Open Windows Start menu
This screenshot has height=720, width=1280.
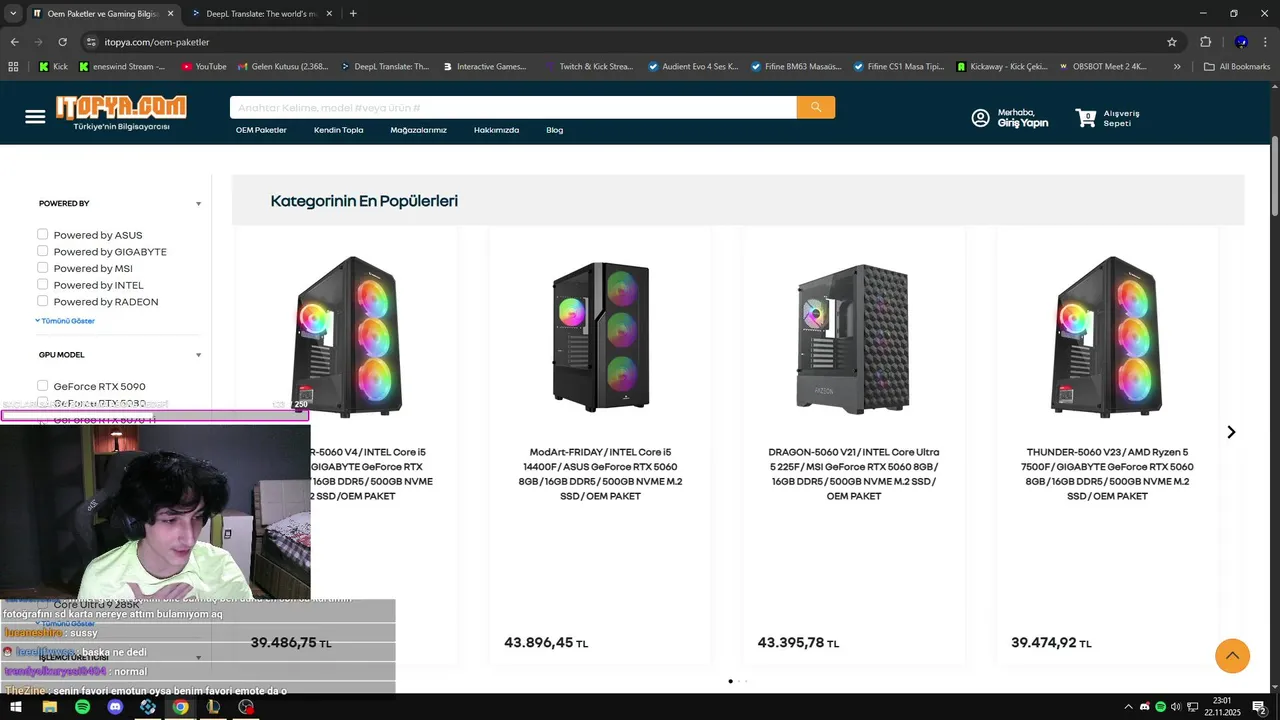[16, 707]
